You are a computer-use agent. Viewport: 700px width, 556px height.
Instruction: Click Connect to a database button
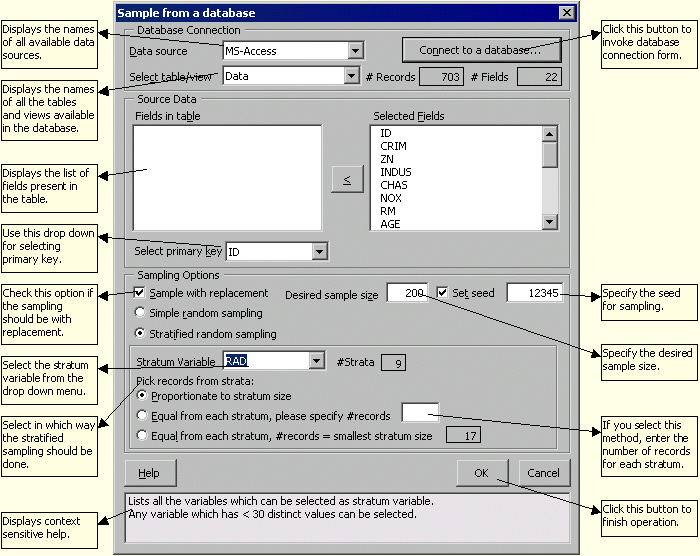480,50
